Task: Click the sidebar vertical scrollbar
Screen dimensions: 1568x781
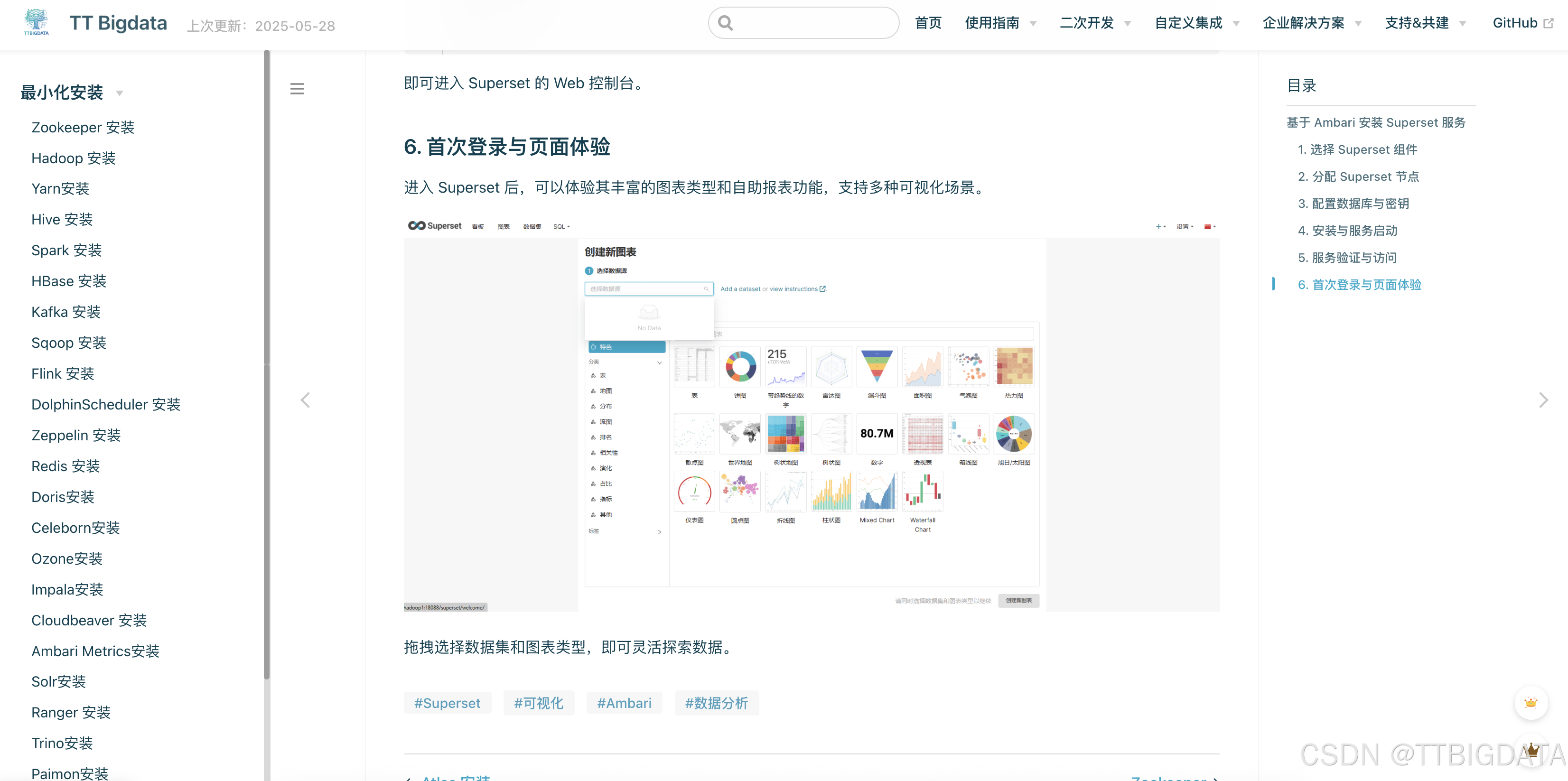Action: click(x=266, y=365)
